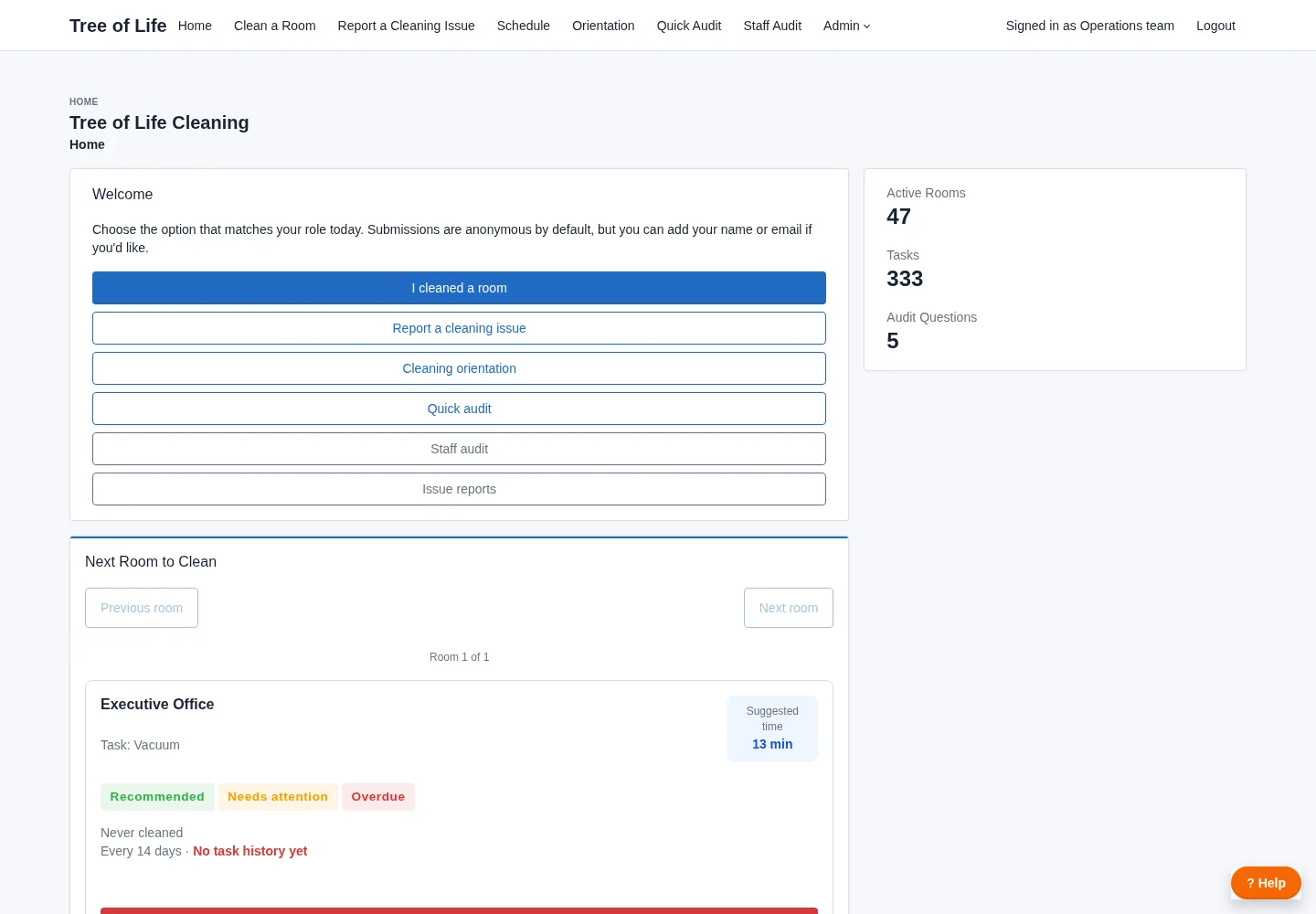
Task: Click 'Staff audit' button in Welcome card
Action: (459, 449)
